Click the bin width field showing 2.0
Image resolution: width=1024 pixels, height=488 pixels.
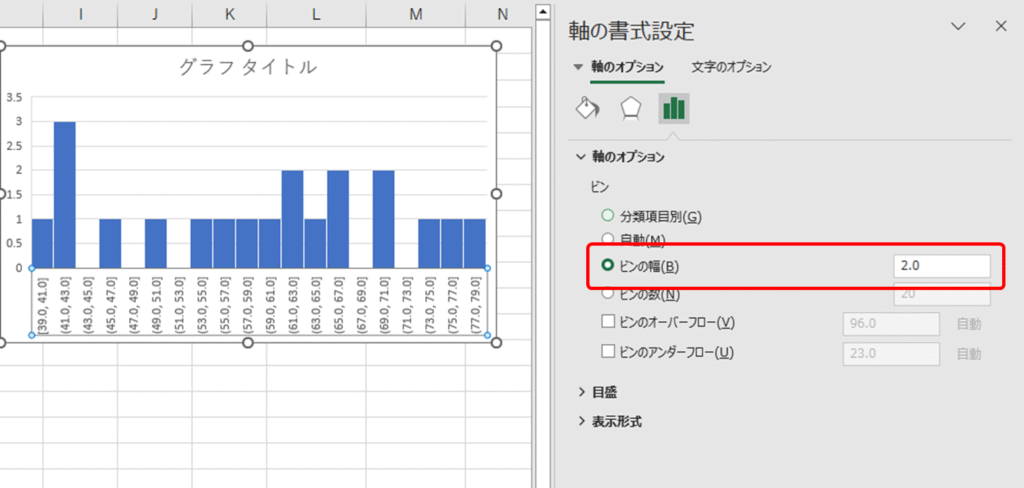940,266
